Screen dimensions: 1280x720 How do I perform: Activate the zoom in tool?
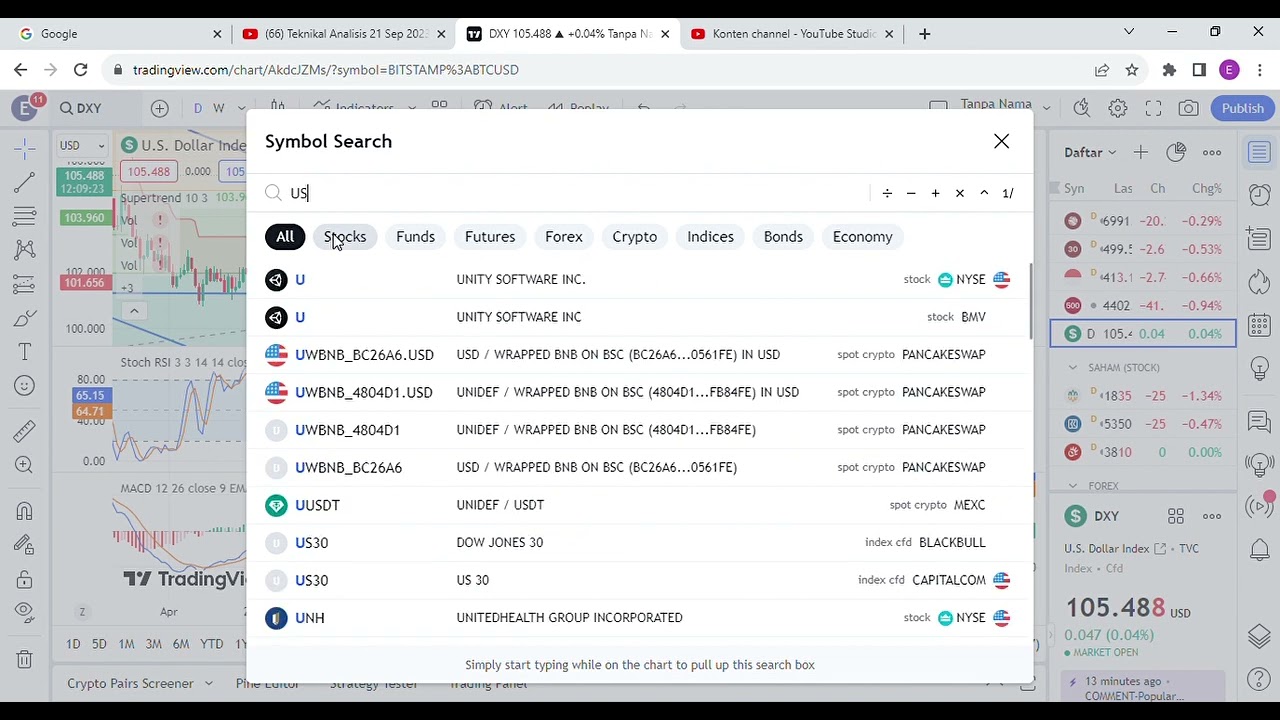25,465
